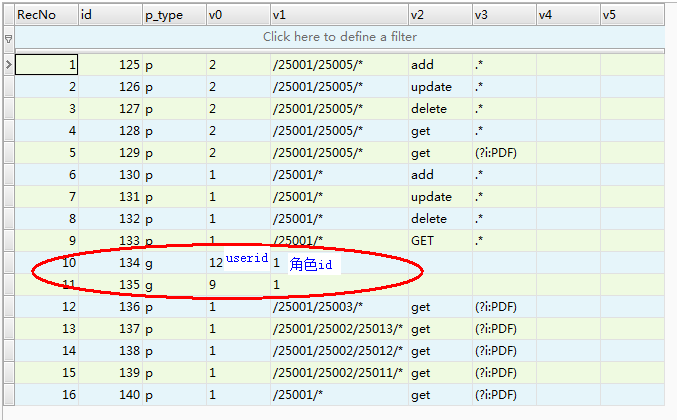Select the id cell 130
677x420 pixels.
(x=111, y=175)
